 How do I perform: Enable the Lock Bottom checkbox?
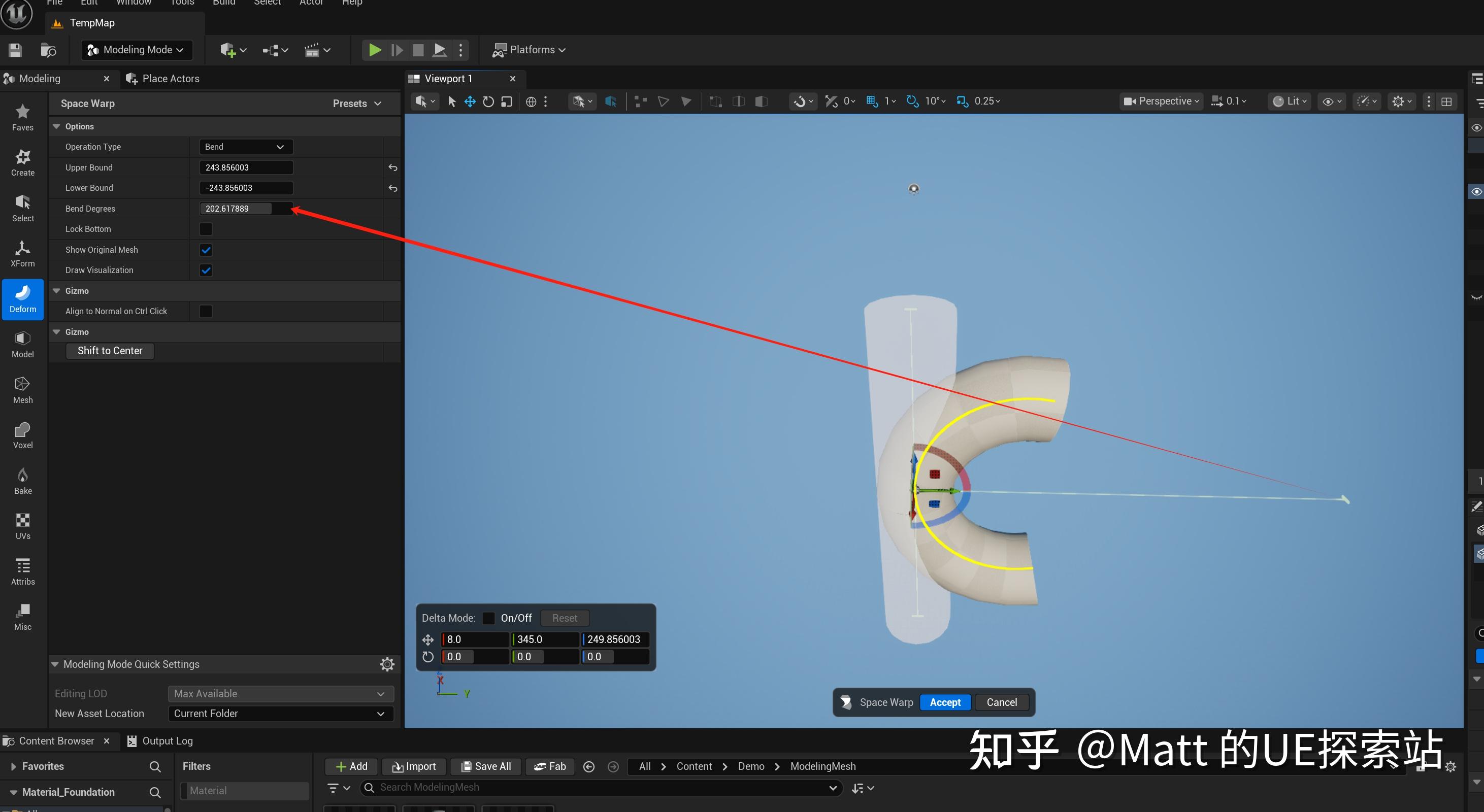point(205,228)
